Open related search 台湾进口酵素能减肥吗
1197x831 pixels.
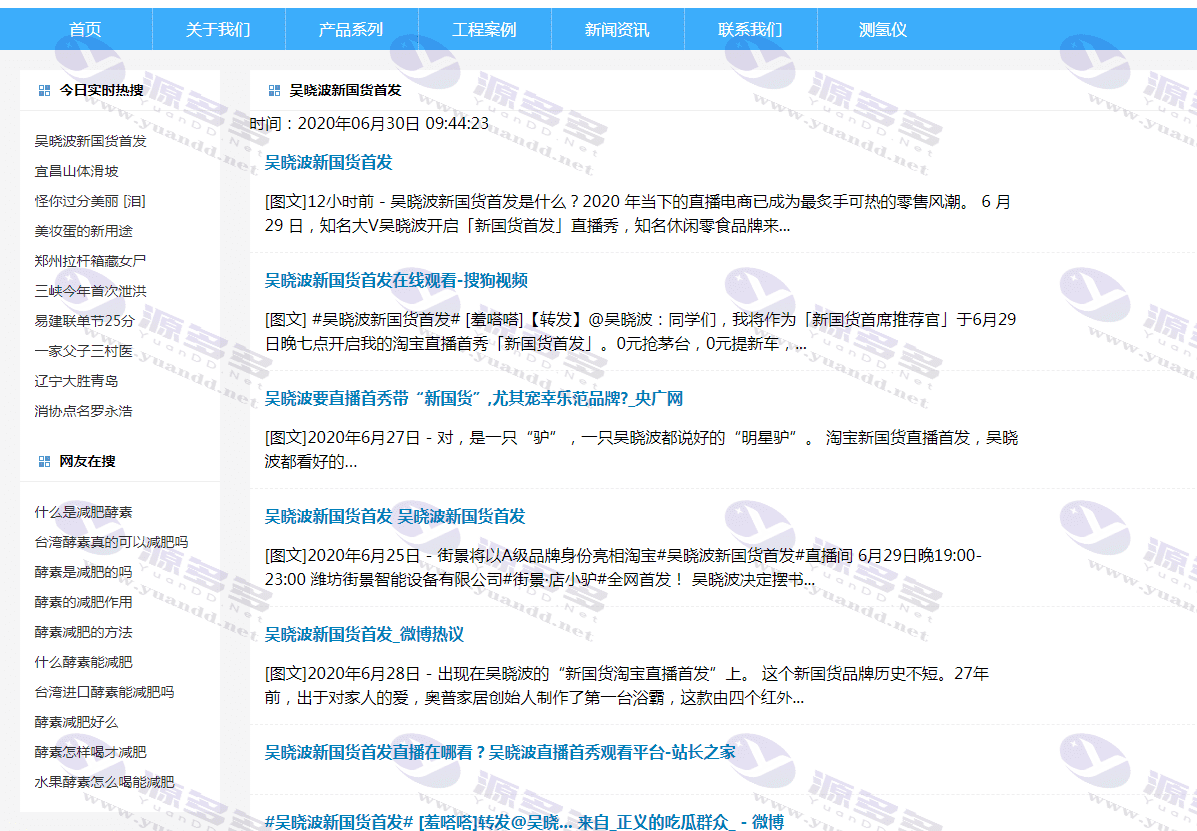(x=105, y=692)
